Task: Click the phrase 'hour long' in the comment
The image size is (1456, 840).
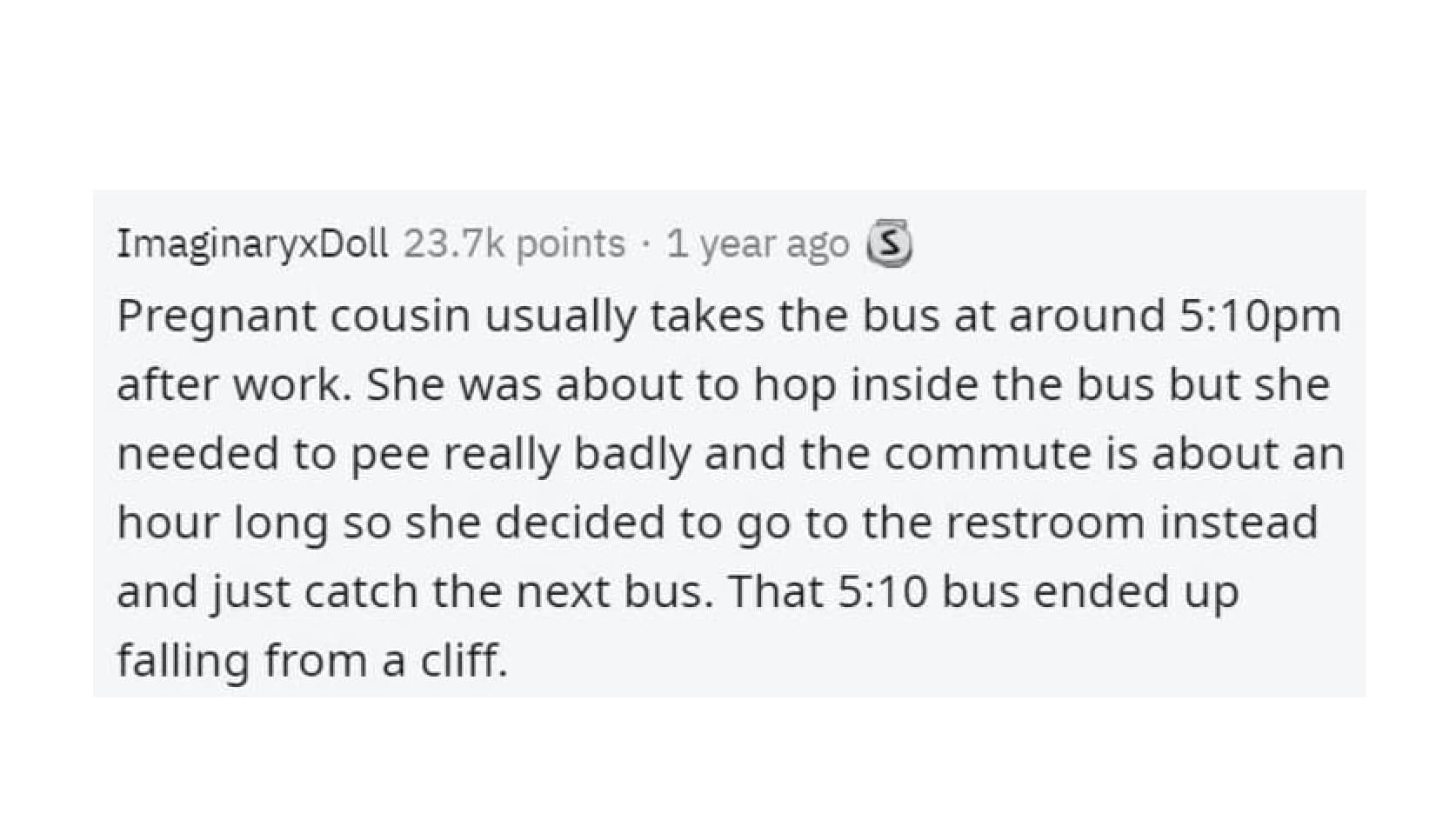Action: pyautogui.click(x=221, y=523)
